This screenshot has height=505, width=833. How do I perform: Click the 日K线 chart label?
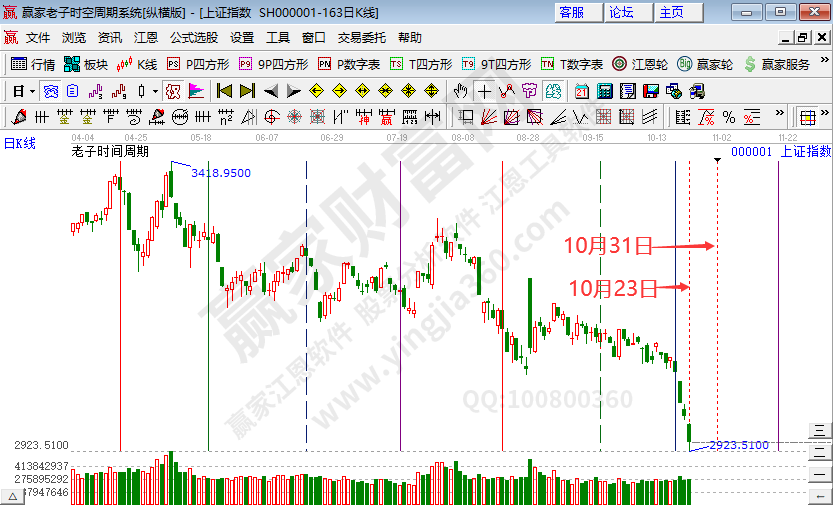point(20,144)
